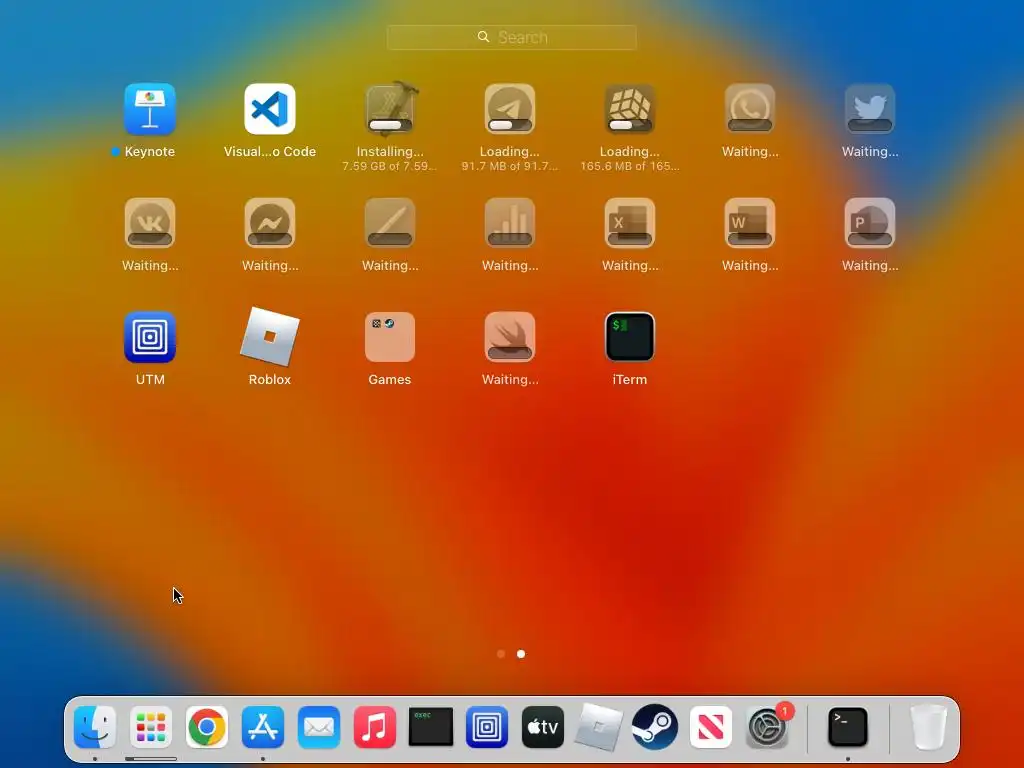The height and width of the screenshot is (768, 1024).
Task: Select the second Launchpad page dot
Action: click(520, 654)
